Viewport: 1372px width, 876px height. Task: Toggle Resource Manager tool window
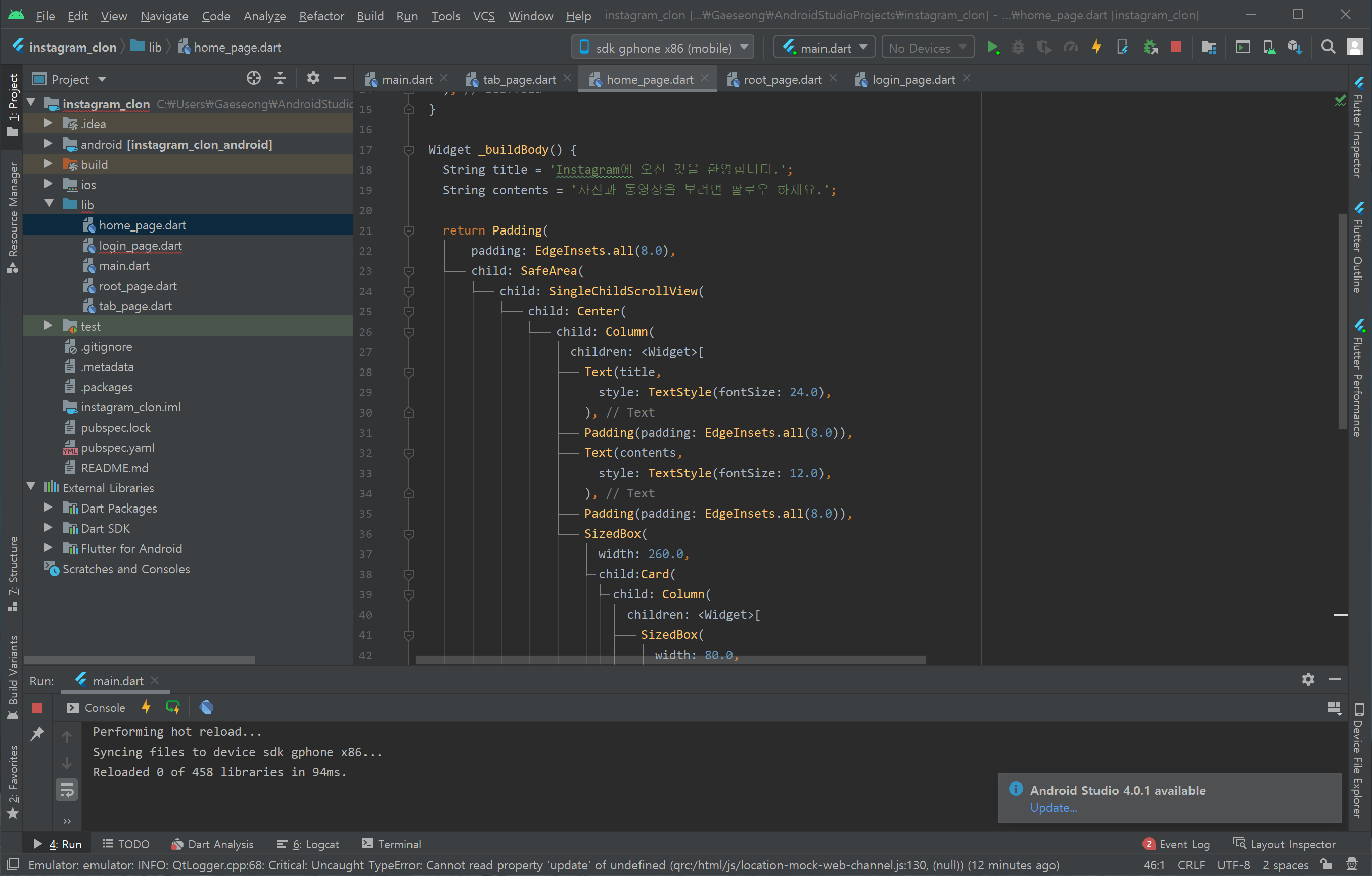[x=13, y=217]
